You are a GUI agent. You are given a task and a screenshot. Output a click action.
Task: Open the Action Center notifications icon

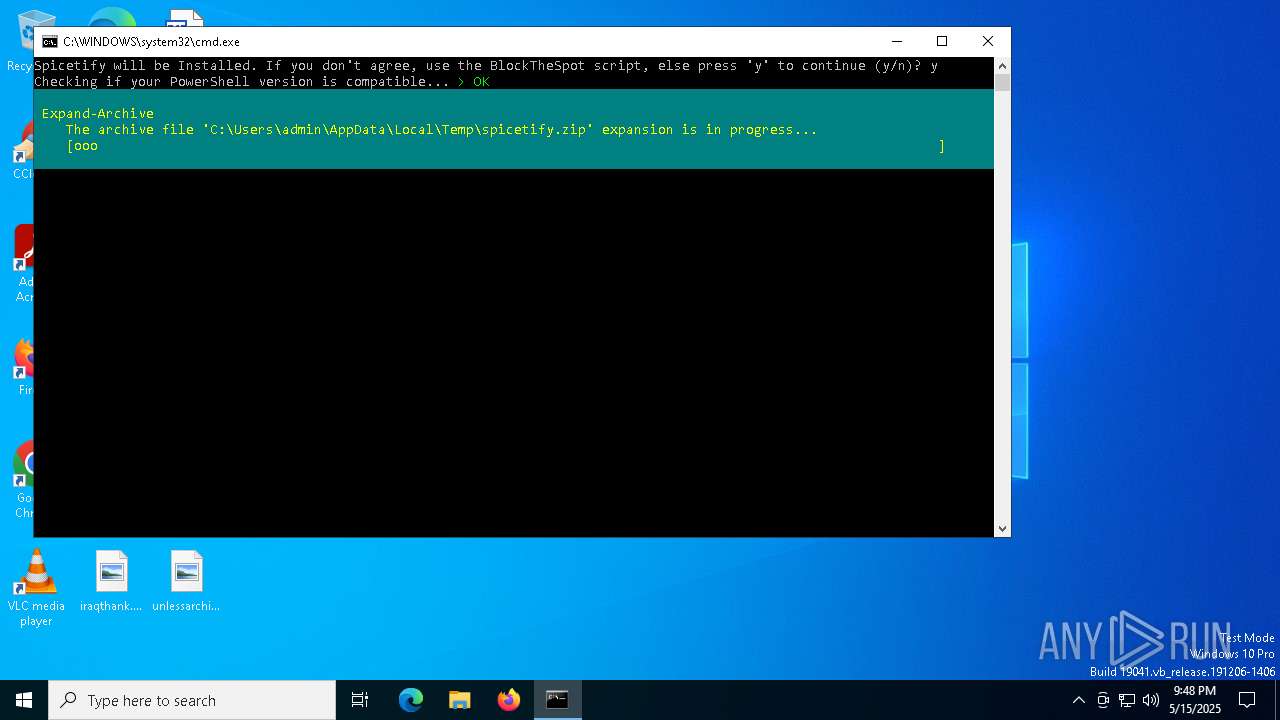(1247, 700)
